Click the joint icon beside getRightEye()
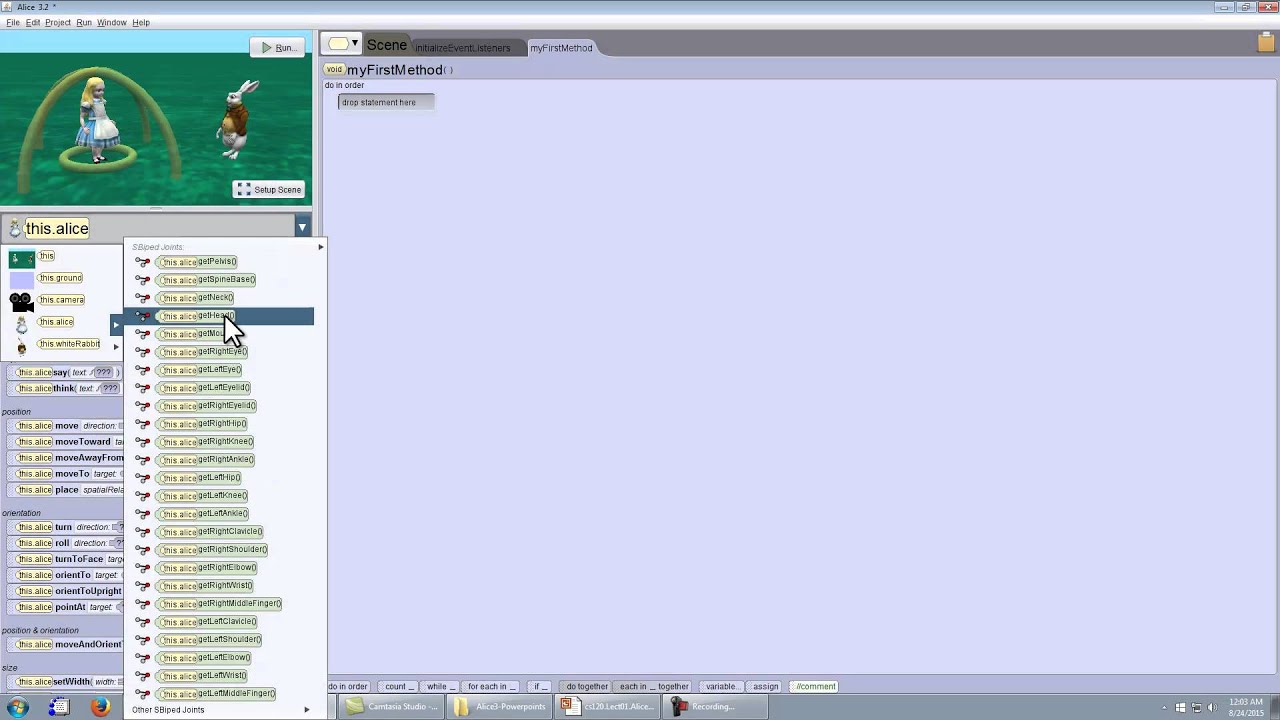1280x720 pixels. click(x=143, y=352)
